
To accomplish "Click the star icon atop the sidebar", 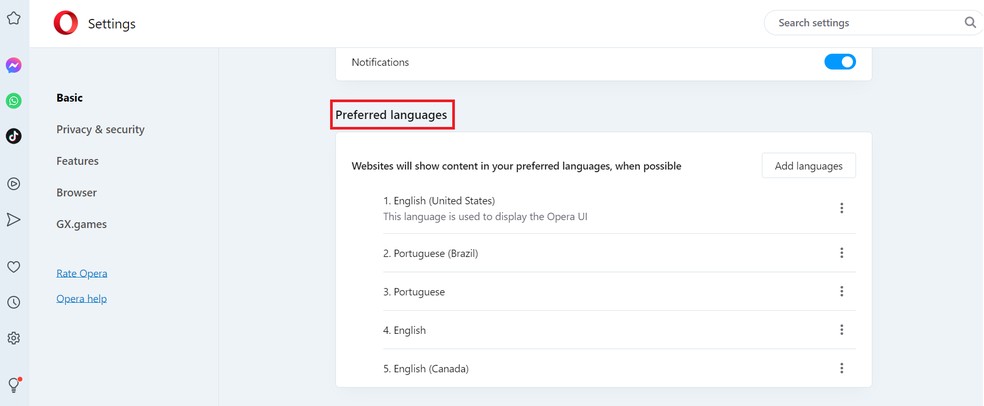I will tap(14, 18).
